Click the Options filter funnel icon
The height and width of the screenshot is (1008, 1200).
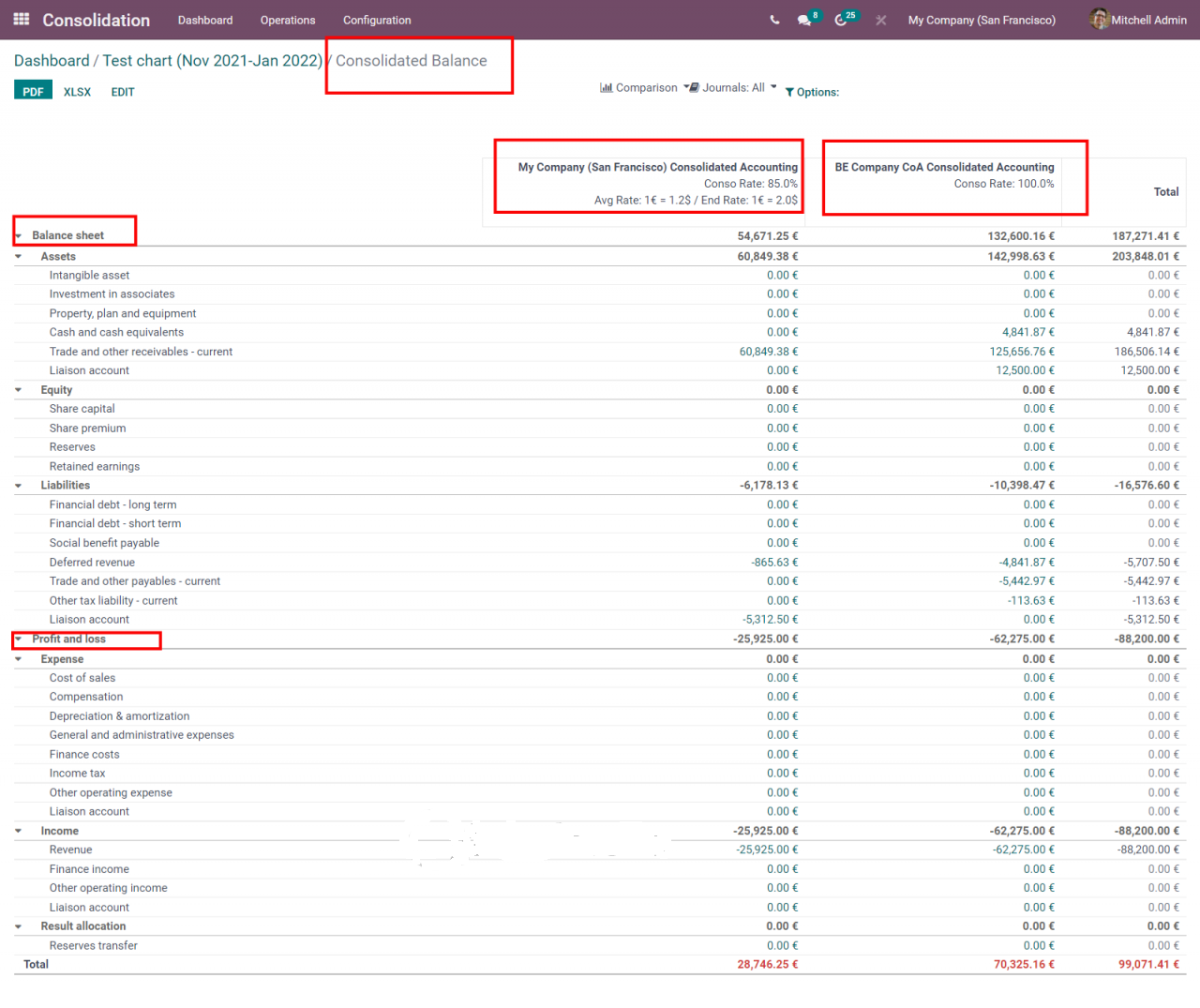click(x=789, y=92)
